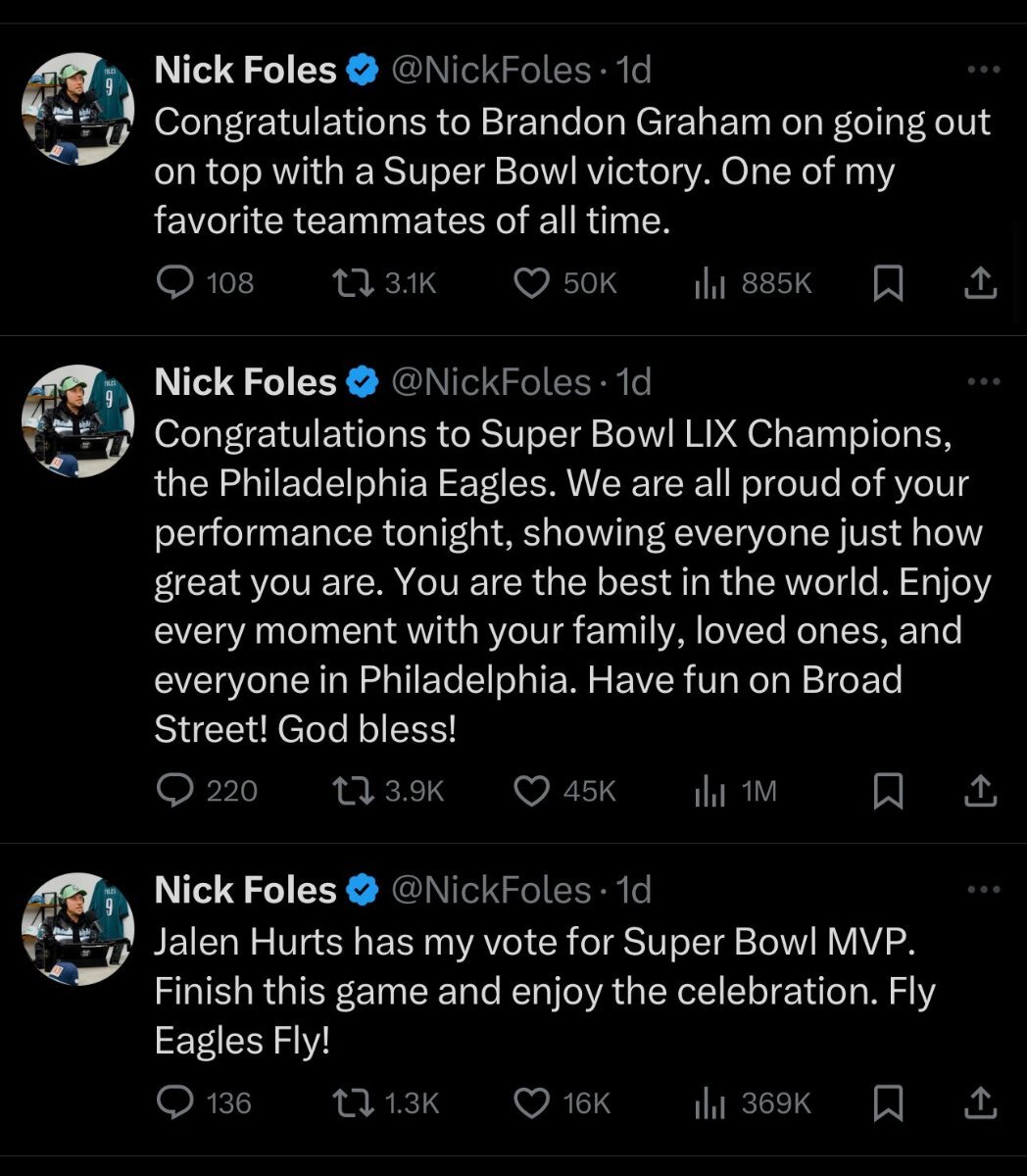Viewport: 1027px width, 1176px height.
Task: Open more options on Super Bowl LIX tweet
Action: coord(982,382)
